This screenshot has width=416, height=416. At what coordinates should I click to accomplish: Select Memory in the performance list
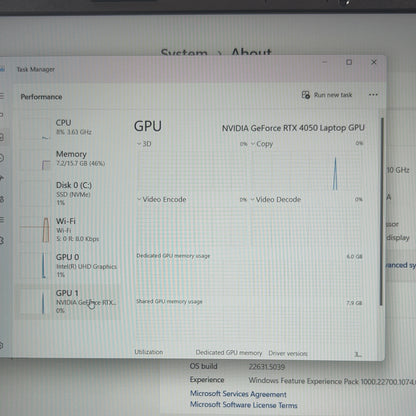(x=68, y=158)
